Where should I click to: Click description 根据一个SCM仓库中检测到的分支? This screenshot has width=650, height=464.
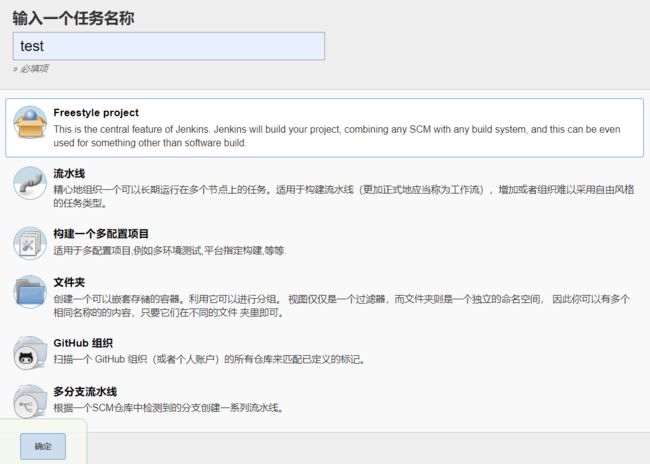[168, 408]
